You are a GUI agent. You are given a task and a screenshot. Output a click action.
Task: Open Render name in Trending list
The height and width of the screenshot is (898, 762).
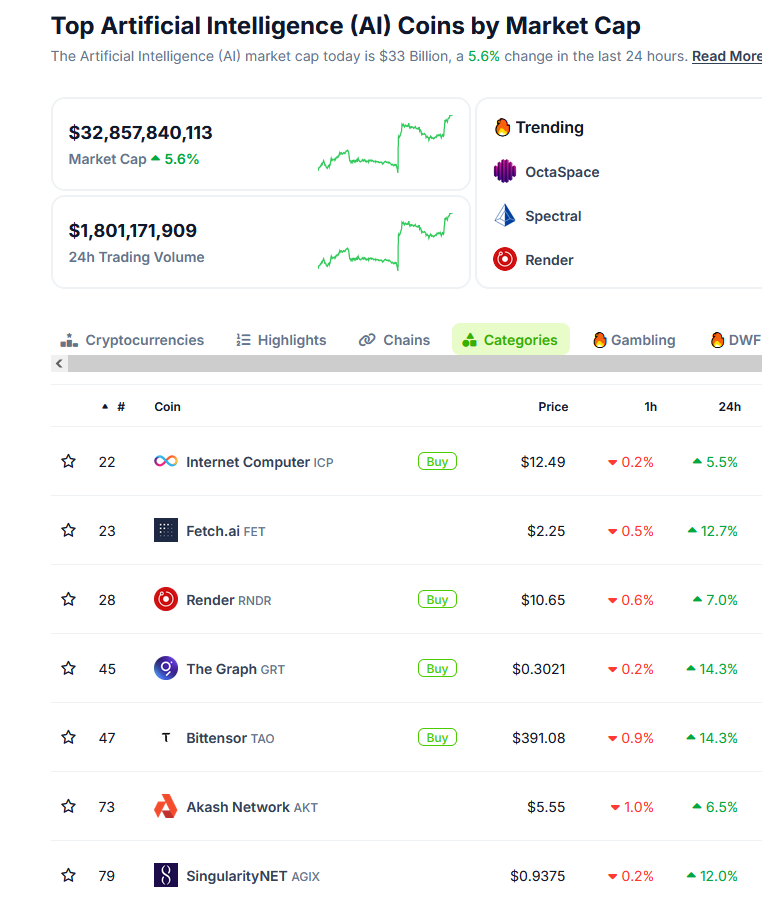coord(549,260)
